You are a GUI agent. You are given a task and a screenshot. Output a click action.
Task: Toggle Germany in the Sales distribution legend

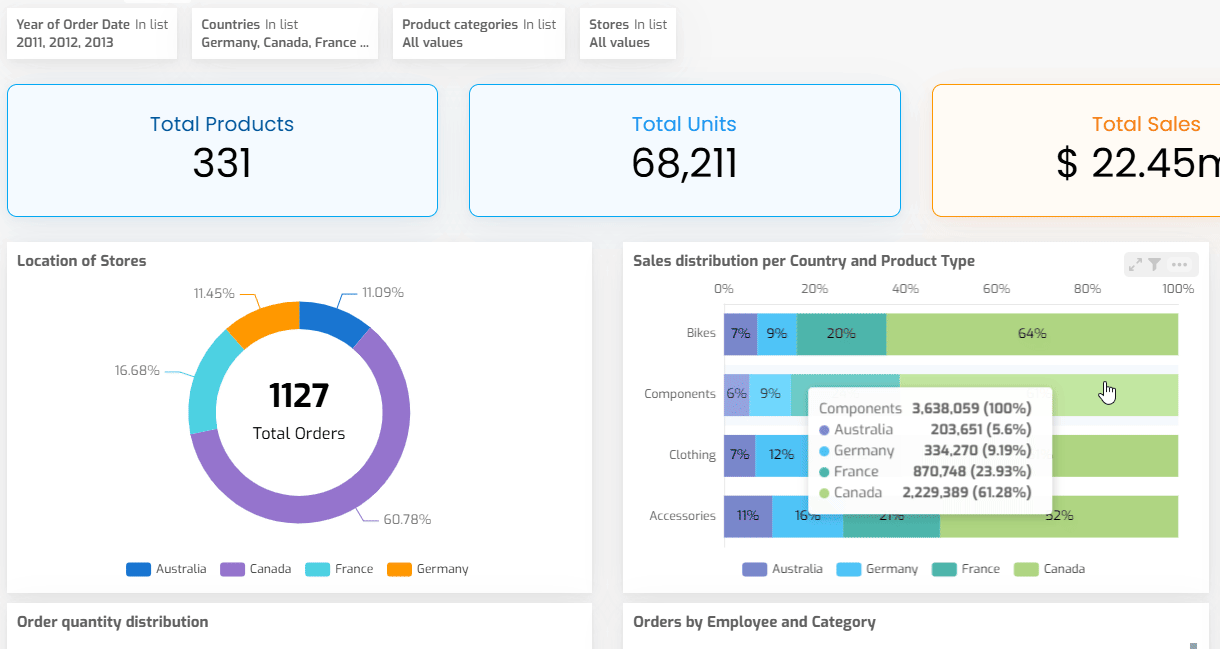tap(878, 569)
